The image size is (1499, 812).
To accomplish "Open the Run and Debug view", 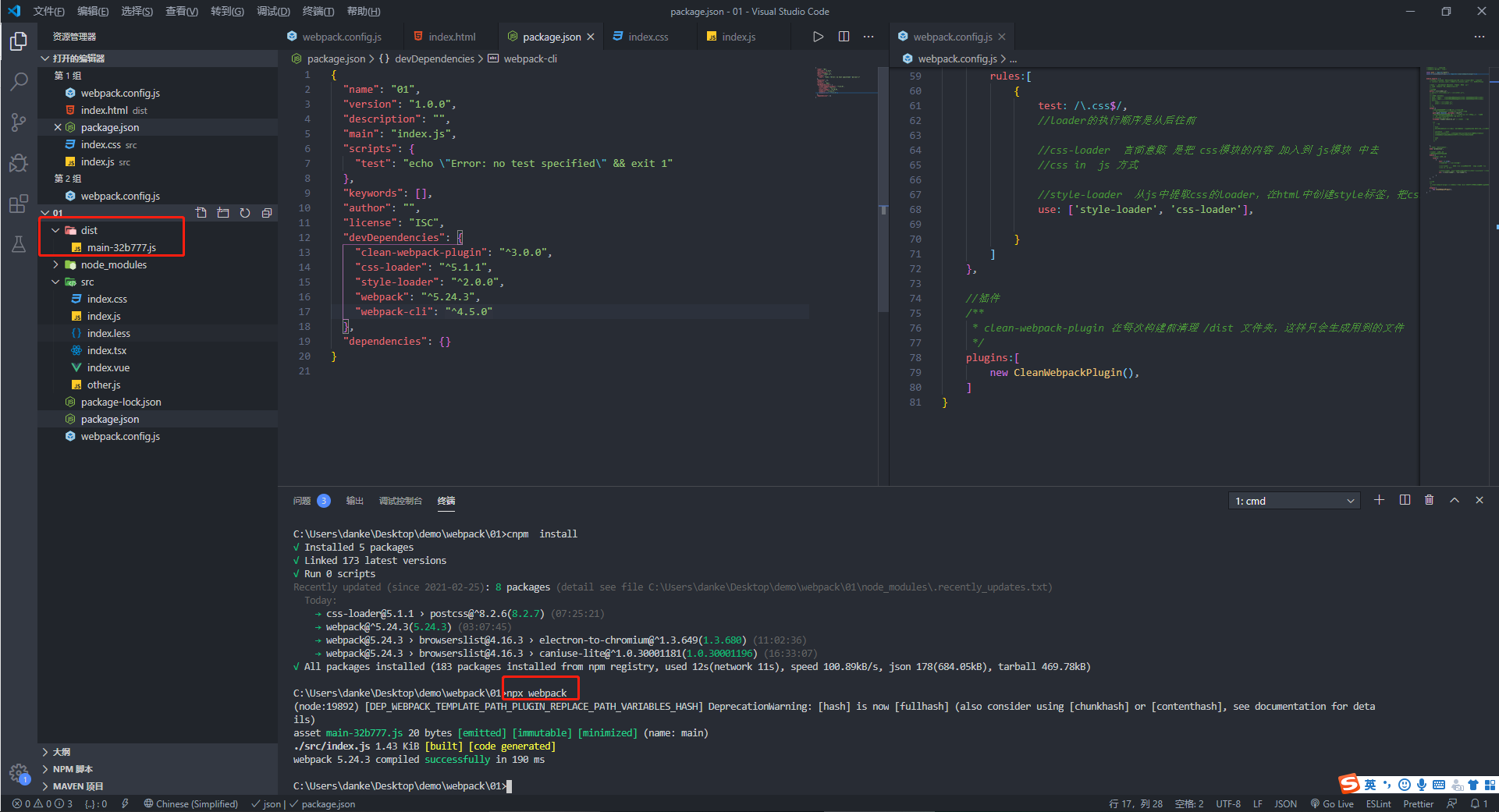I will (19, 162).
